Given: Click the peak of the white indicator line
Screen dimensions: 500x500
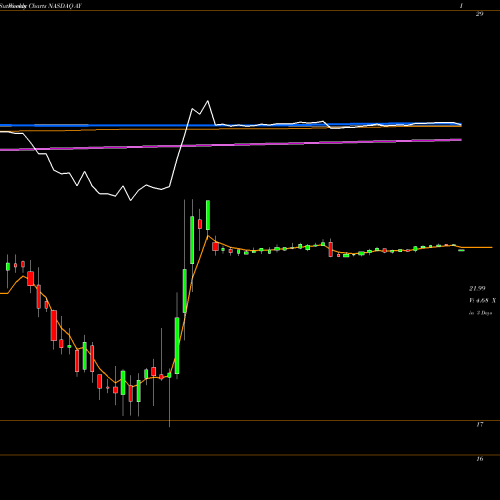Looking at the screenshot, I should click(208, 101).
